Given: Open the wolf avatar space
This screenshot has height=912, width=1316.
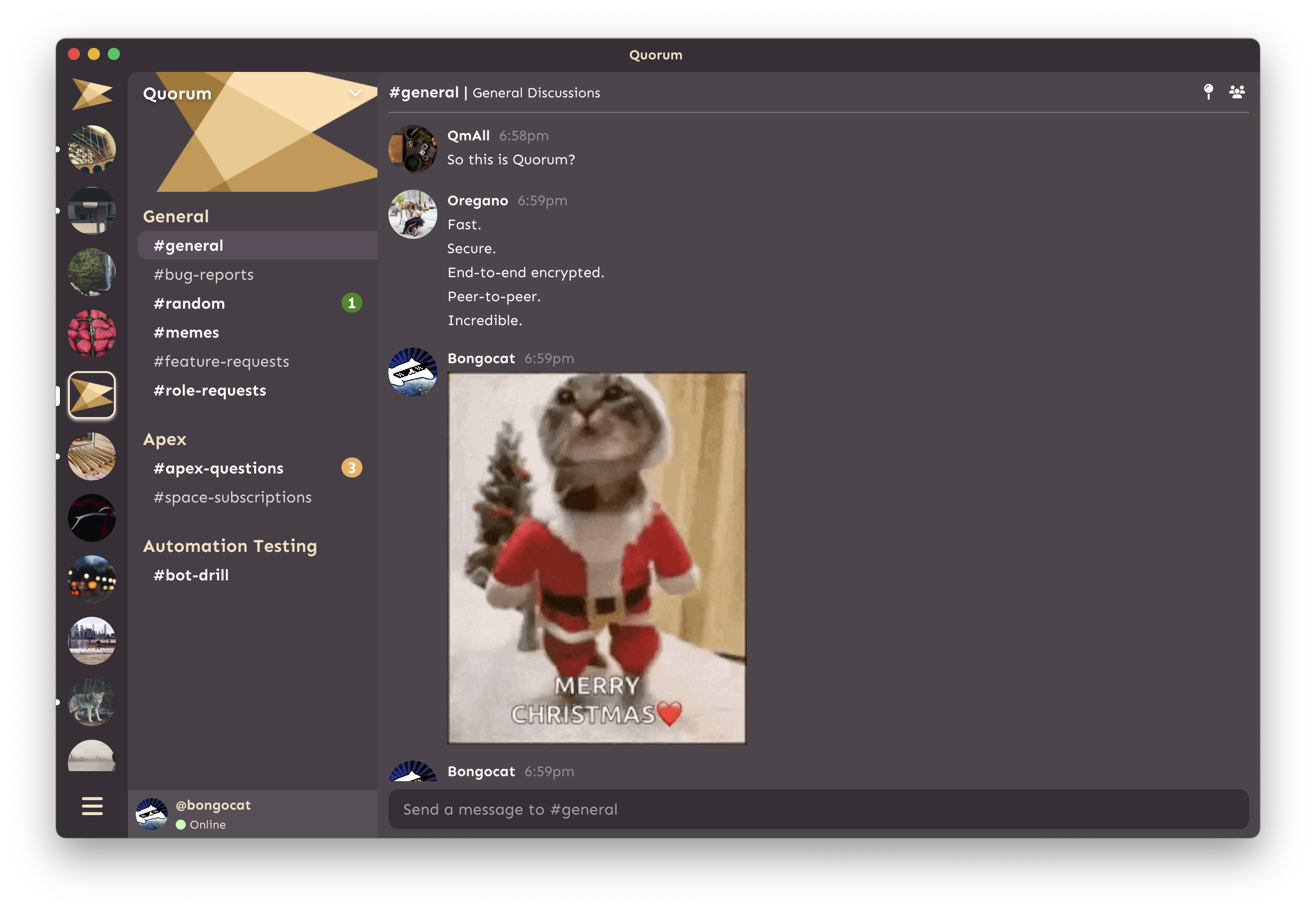Looking at the screenshot, I should [92, 702].
